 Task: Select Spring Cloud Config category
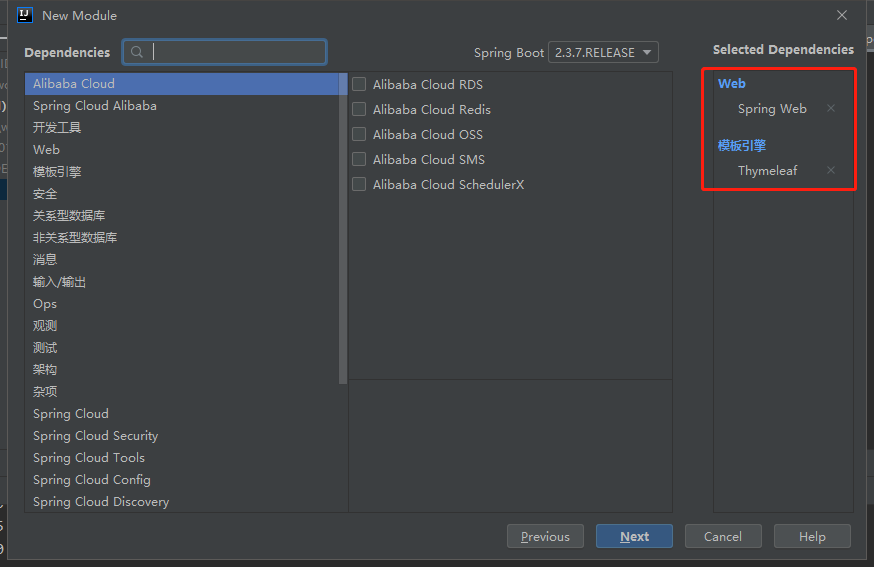(182, 480)
